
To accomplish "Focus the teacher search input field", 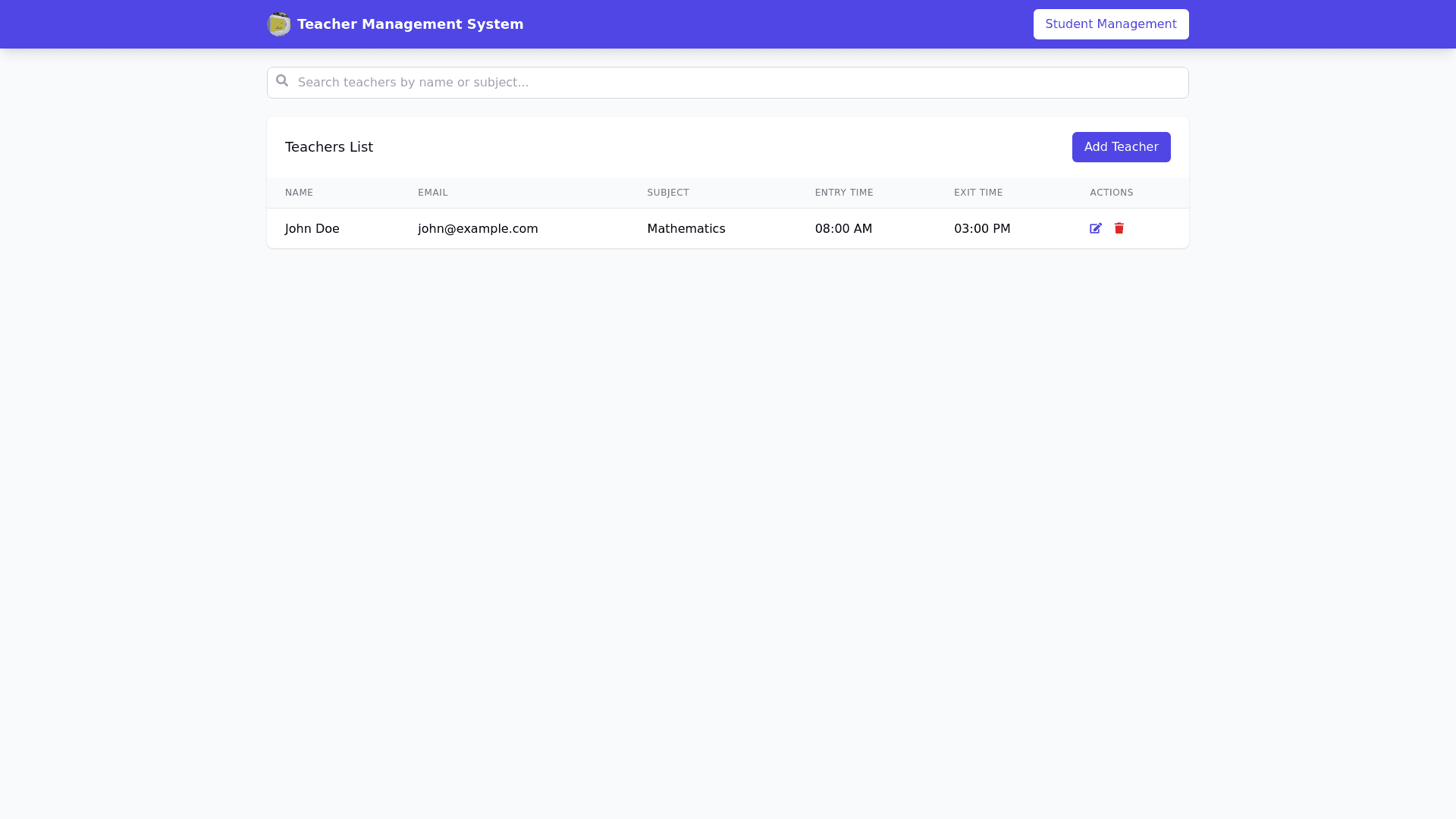I will pos(728,83).
